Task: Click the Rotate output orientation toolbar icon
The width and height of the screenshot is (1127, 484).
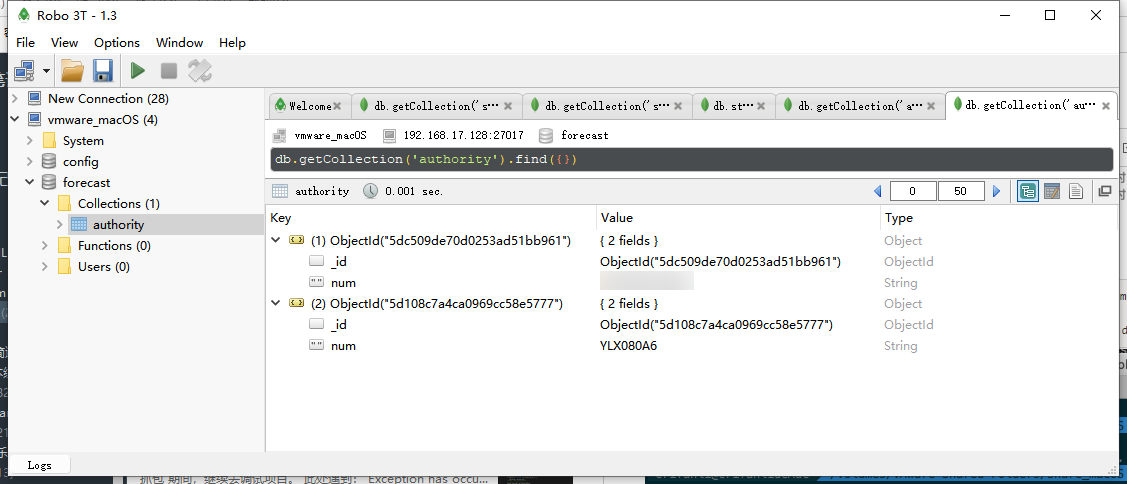Action: click(x=200, y=70)
